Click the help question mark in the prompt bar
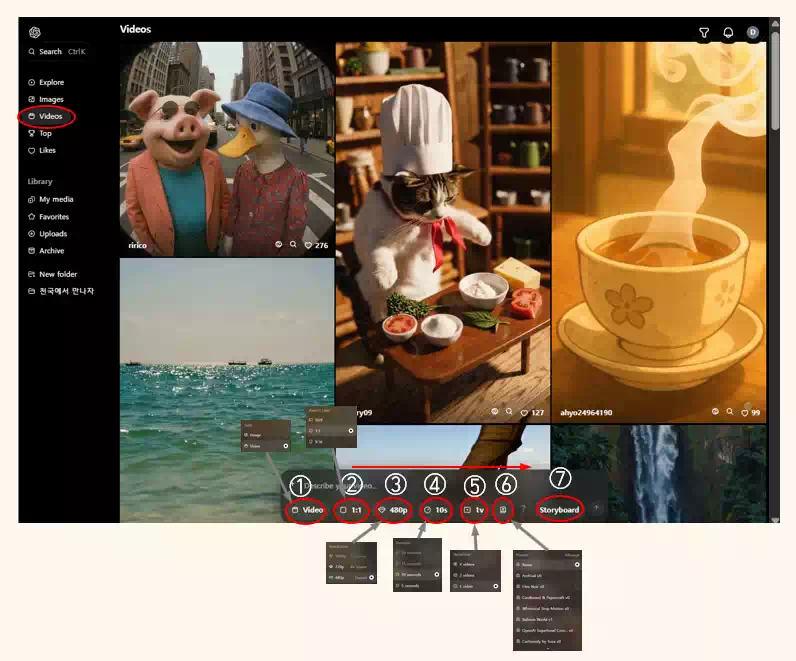The height and width of the screenshot is (661, 796). click(x=523, y=509)
